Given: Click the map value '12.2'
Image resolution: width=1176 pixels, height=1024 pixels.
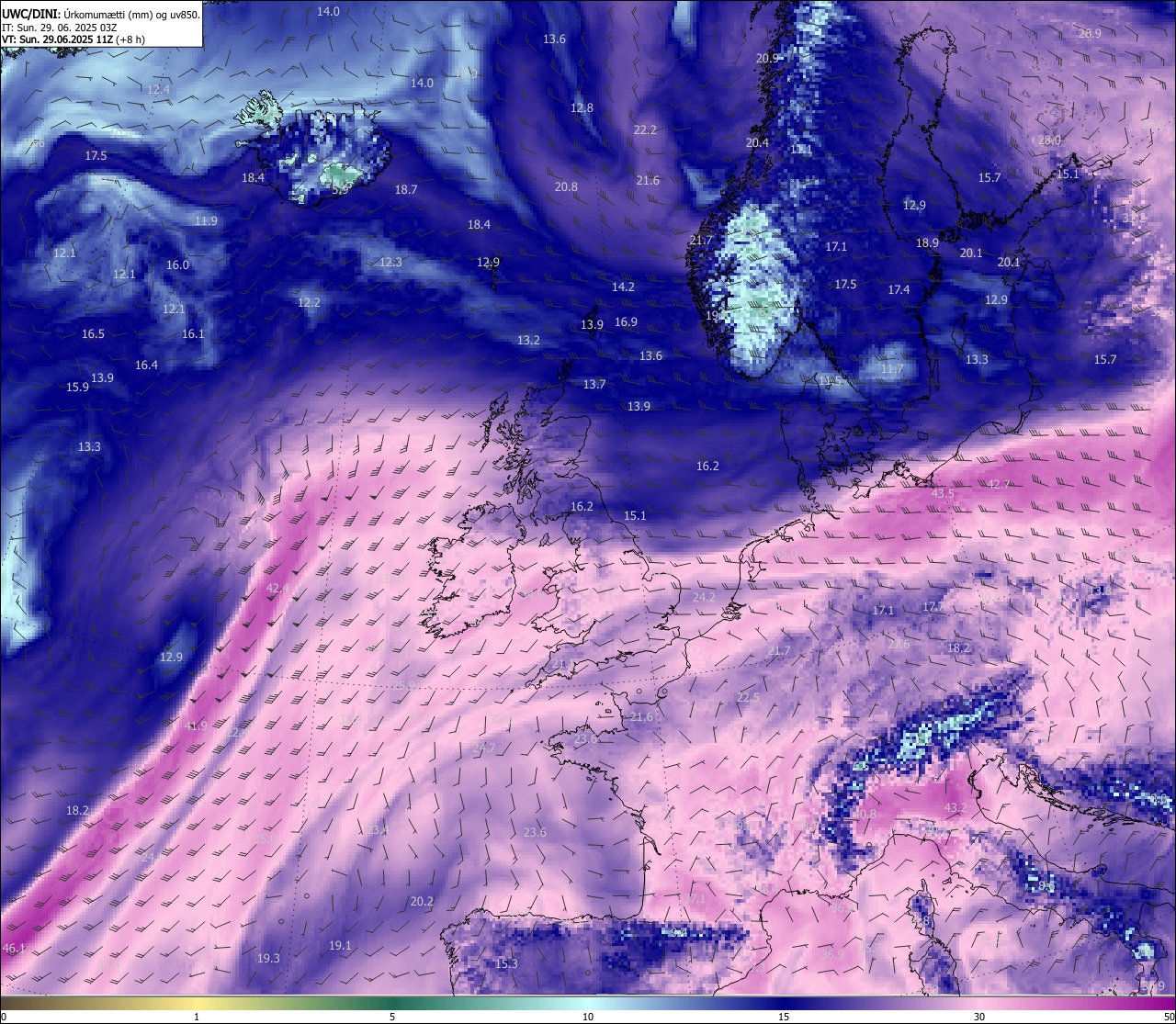Looking at the screenshot, I should click(x=309, y=302).
